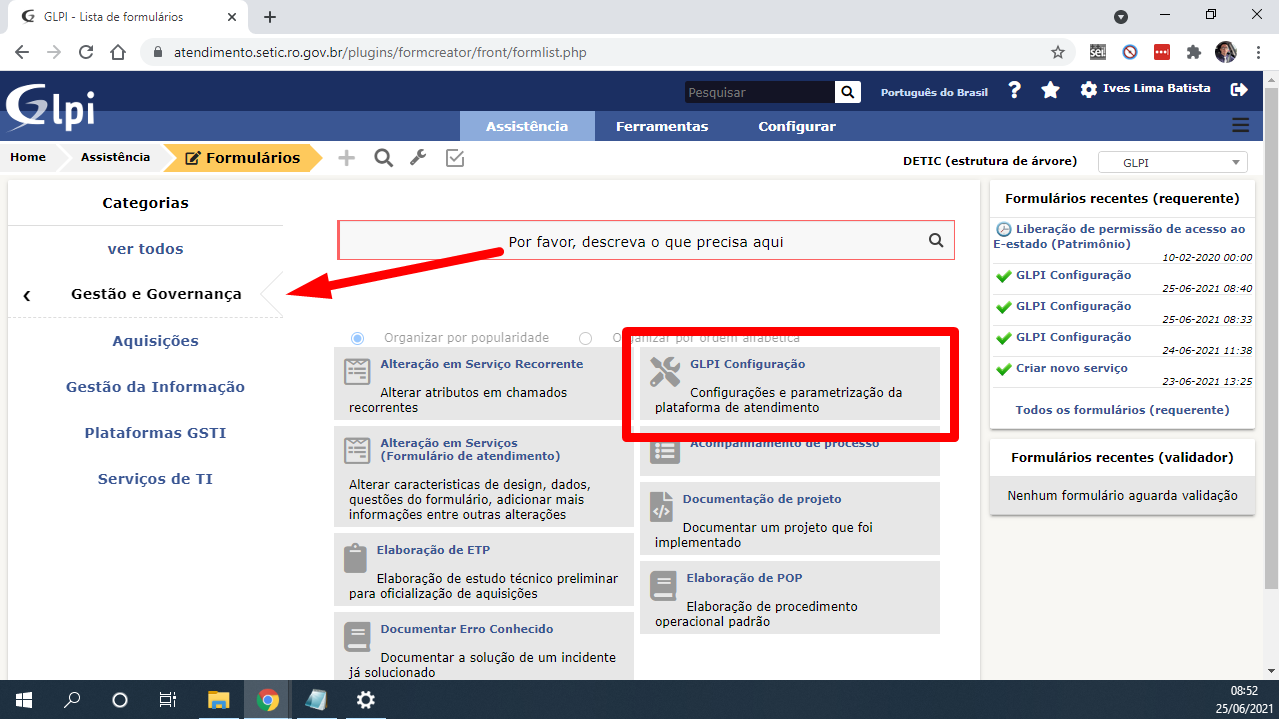Viewport: 1279px width, 719px height.
Task: Open Cortana circle in taskbar
Action: pos(119,700)
